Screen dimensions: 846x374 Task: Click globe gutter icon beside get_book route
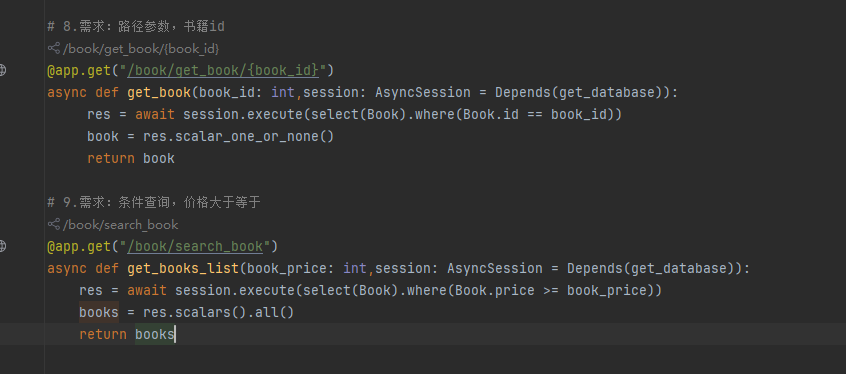click(x=2, y=70)
